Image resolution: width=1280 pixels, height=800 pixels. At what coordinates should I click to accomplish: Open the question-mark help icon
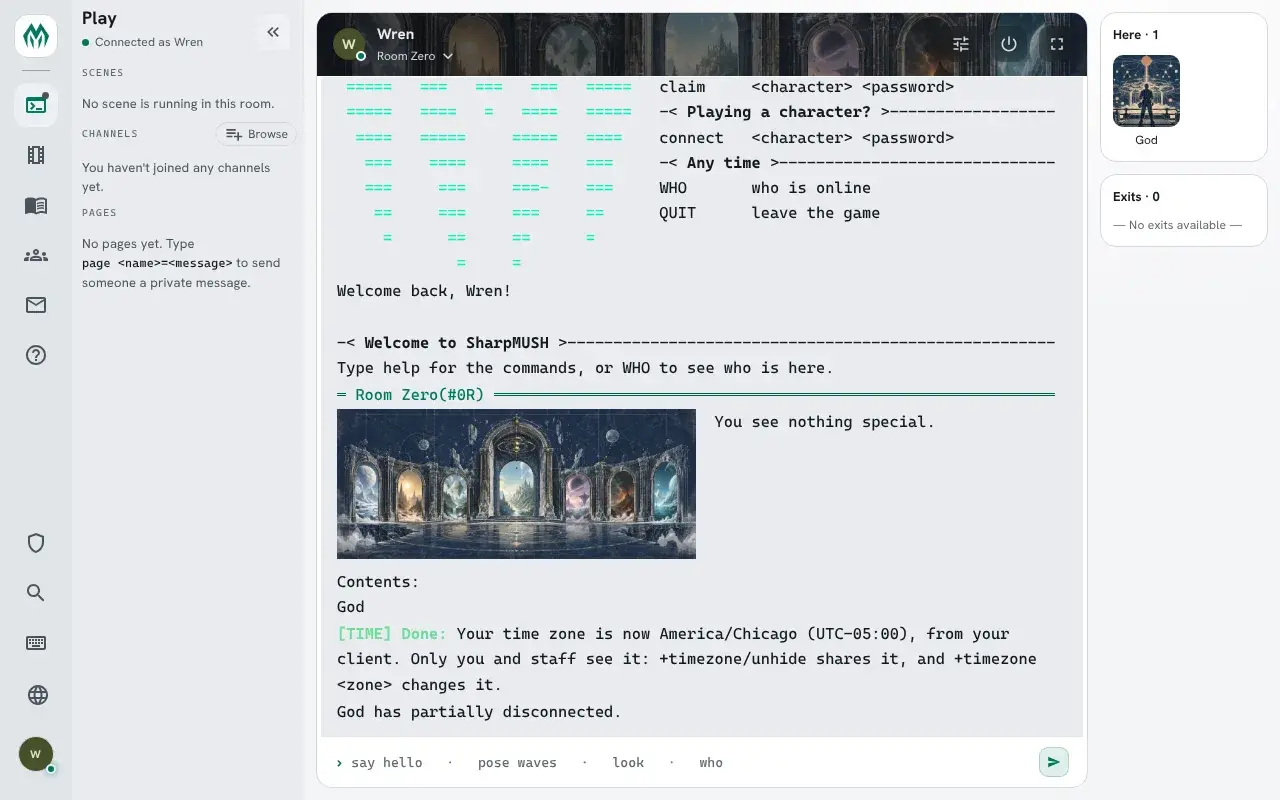[36, 355]
